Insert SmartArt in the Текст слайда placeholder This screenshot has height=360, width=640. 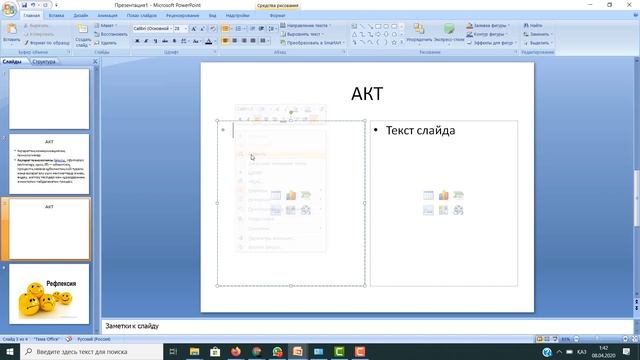[x=458, y=196]
